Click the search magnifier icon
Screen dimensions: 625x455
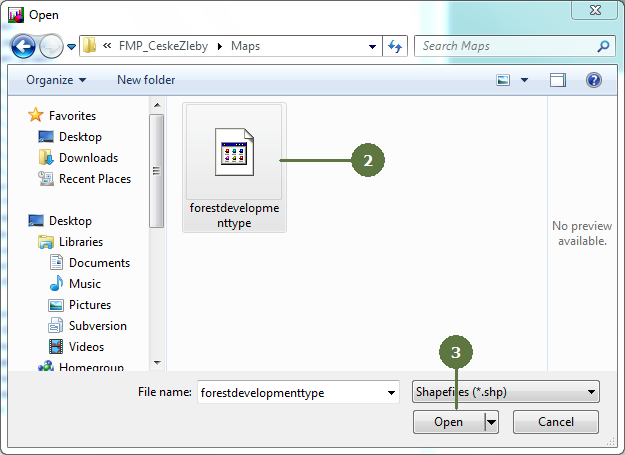coord(603,46)
